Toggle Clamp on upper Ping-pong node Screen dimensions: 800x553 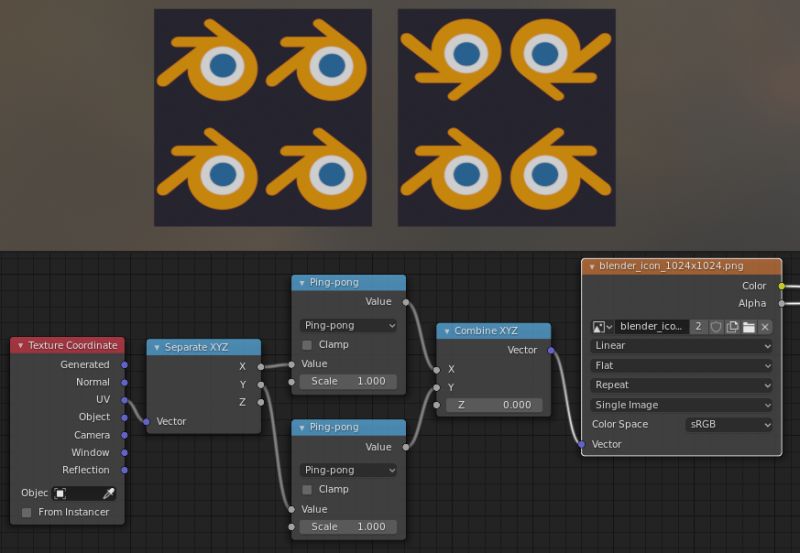307,345
